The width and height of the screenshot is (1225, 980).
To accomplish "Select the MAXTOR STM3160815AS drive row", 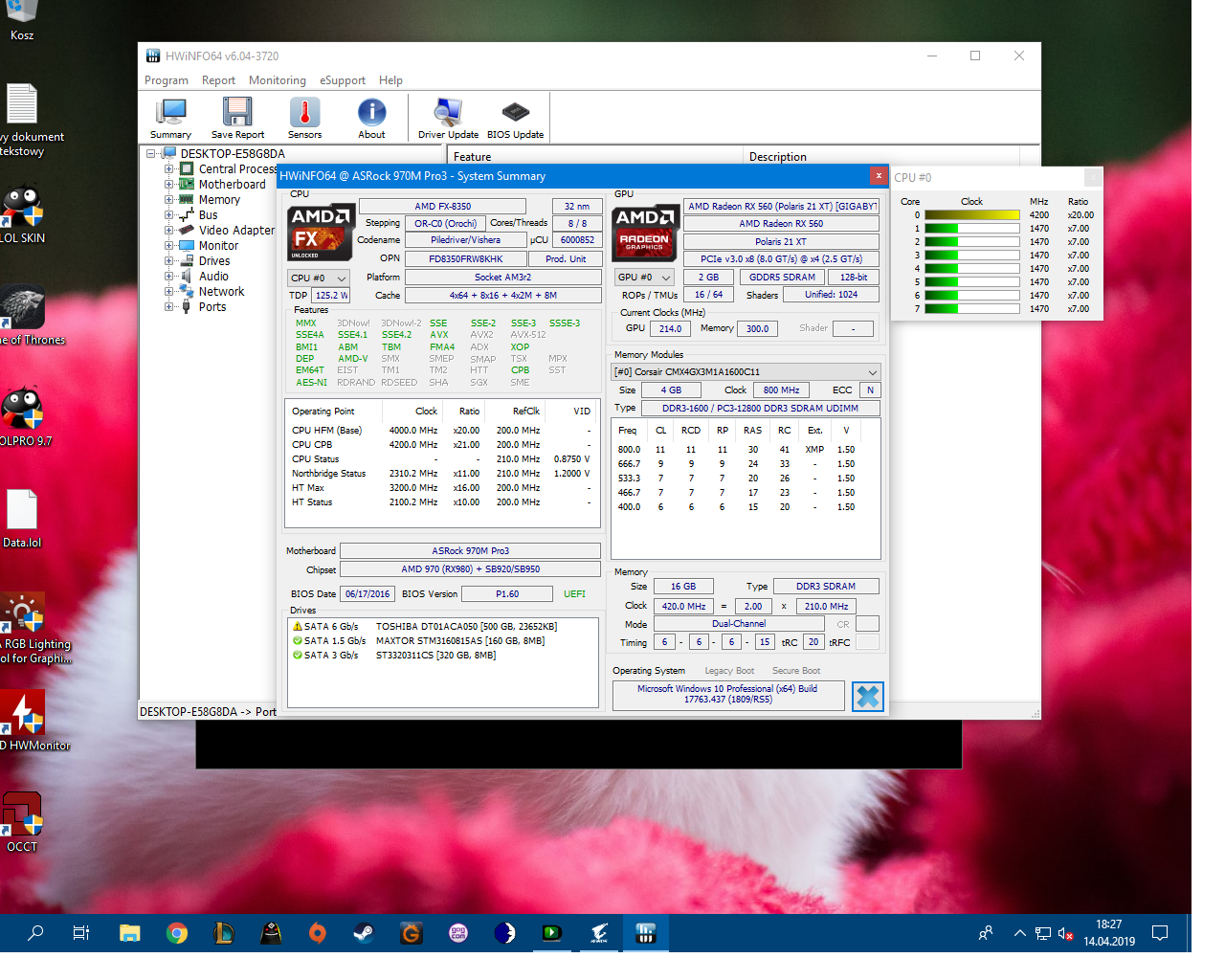I will pos(442,640).
